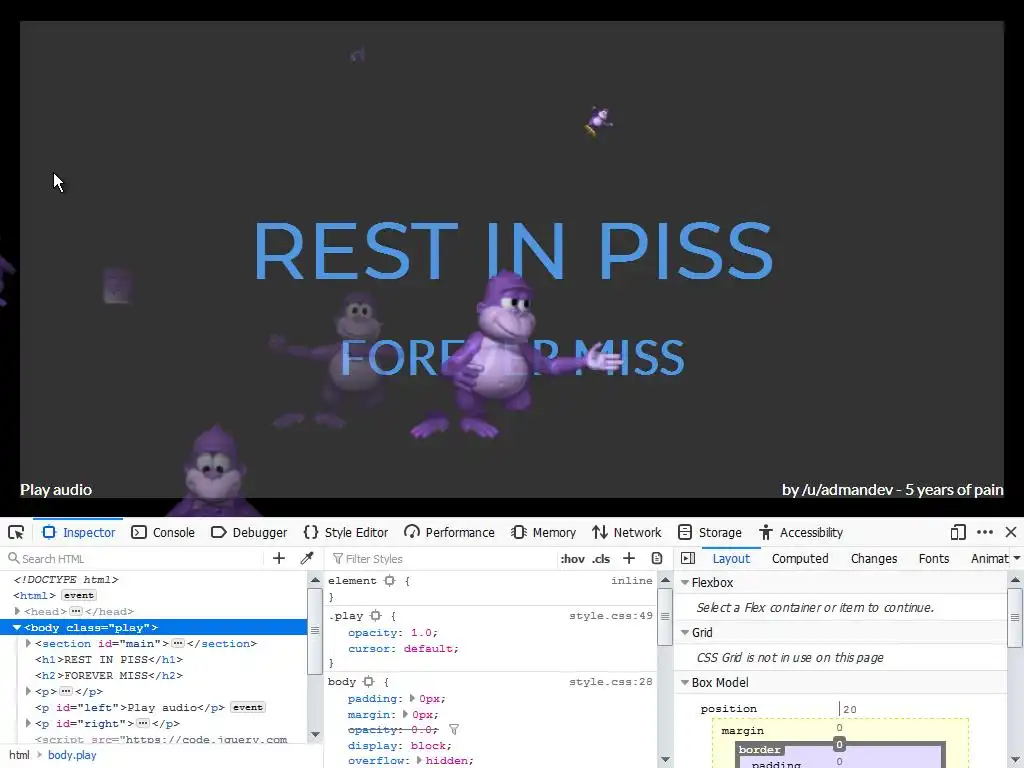Viewport: 1024px width, 768px height.
Task: Select the DOCTYPE html node
Action: click(66, 579)
